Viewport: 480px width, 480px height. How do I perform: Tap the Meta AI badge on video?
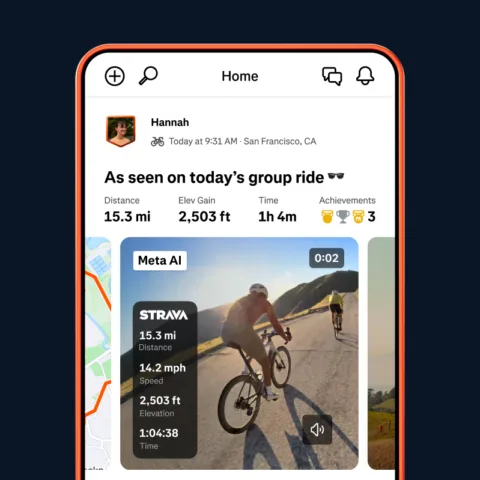click(160, 260)
